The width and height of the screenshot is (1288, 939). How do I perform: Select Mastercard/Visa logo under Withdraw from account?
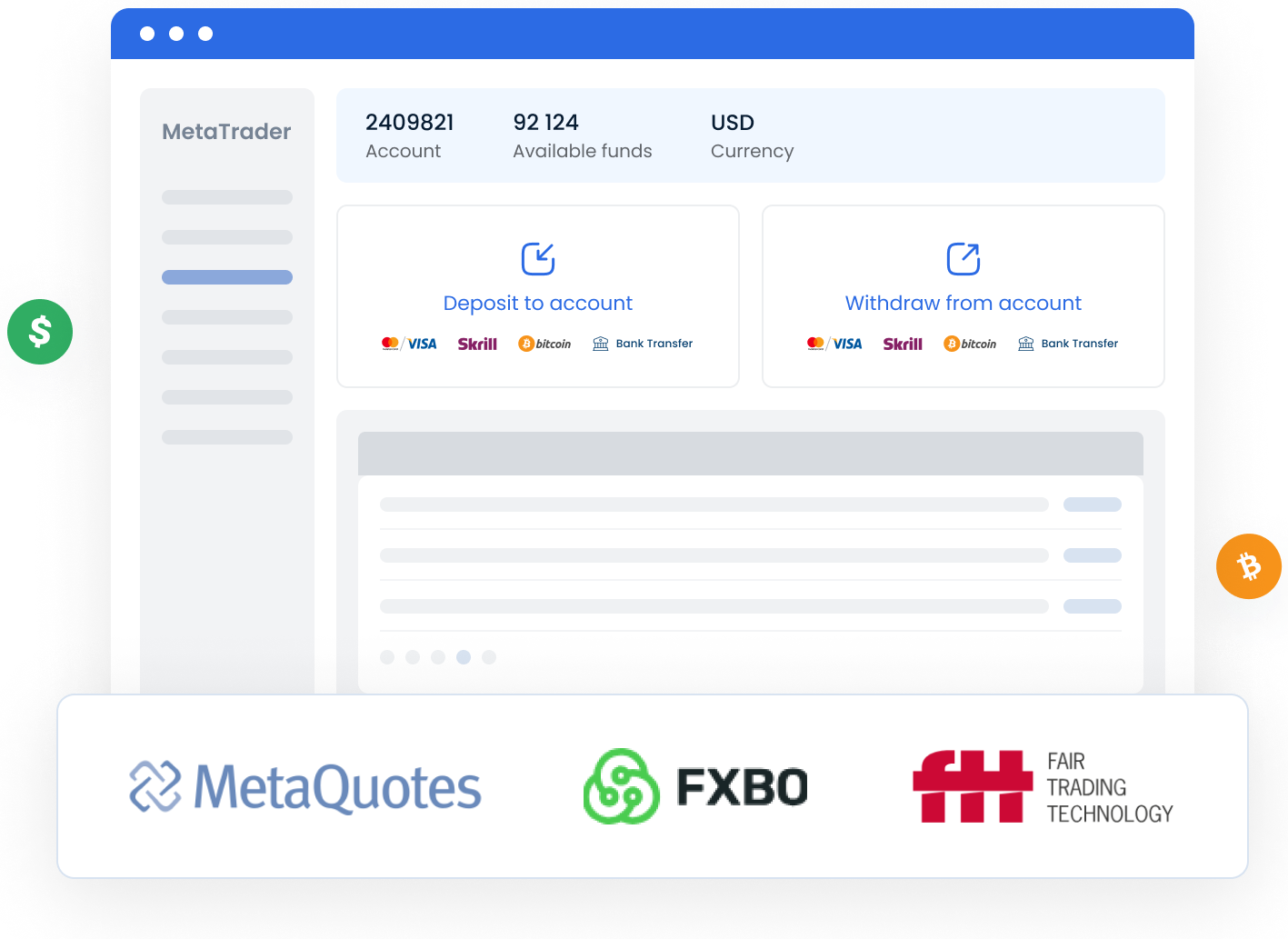point(834,344)
